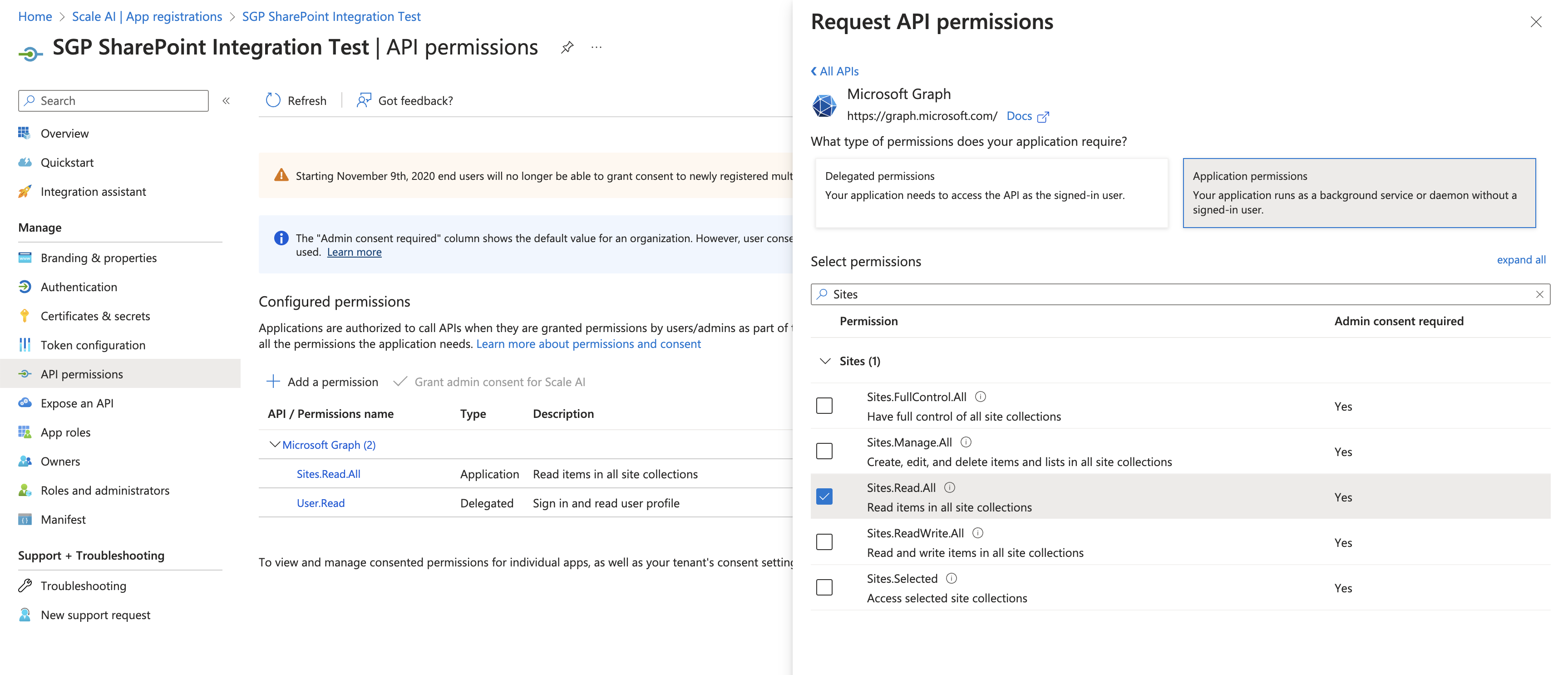Clear the Sites search filter

click(1539, 294)
